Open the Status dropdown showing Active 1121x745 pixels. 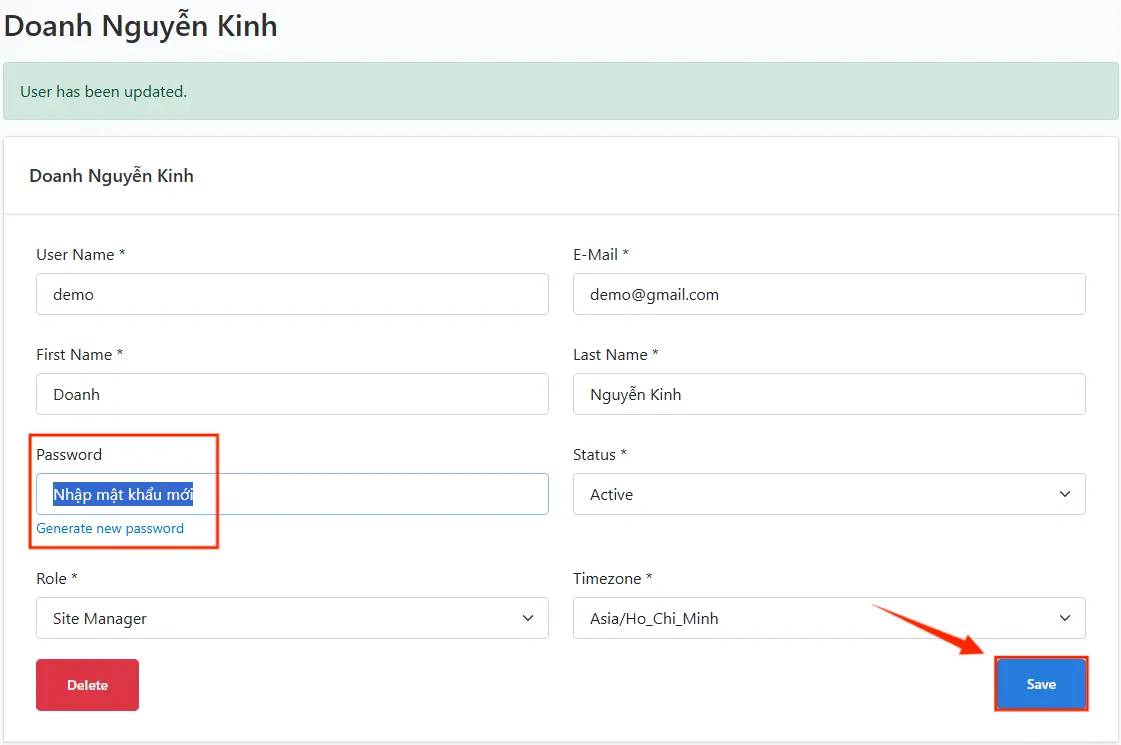click(x=828, y=494)
